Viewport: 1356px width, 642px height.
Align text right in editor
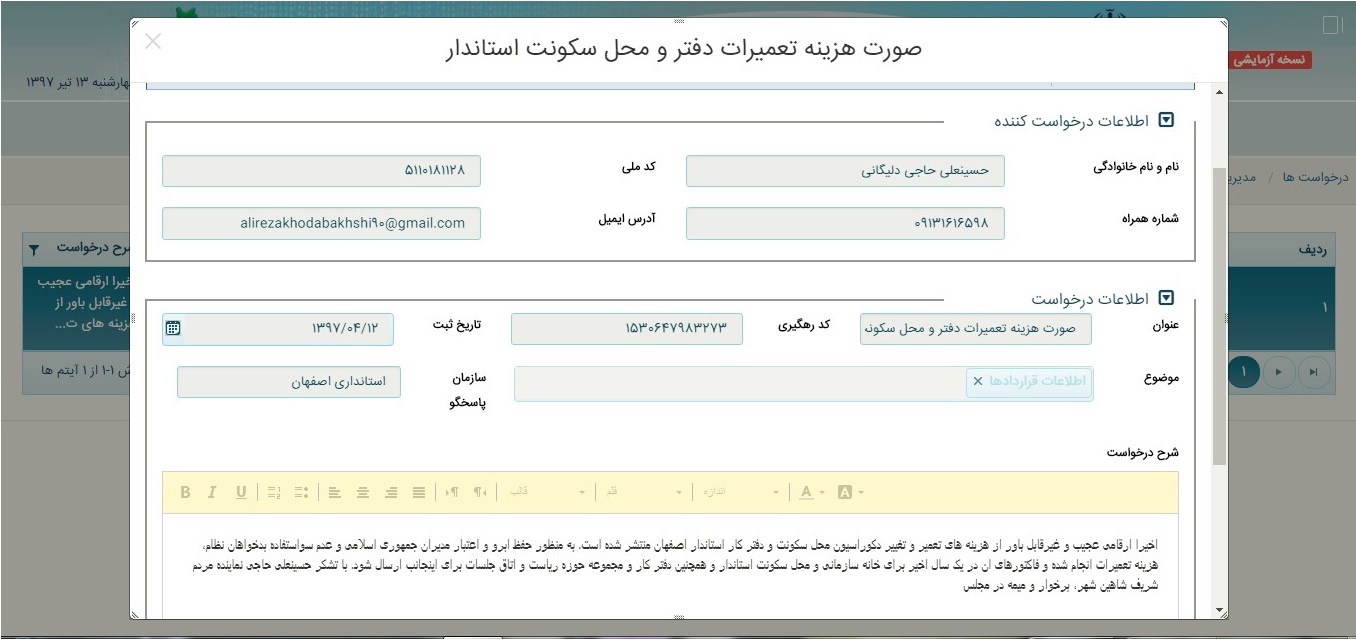pyautogui.click(x=391, y=492)
